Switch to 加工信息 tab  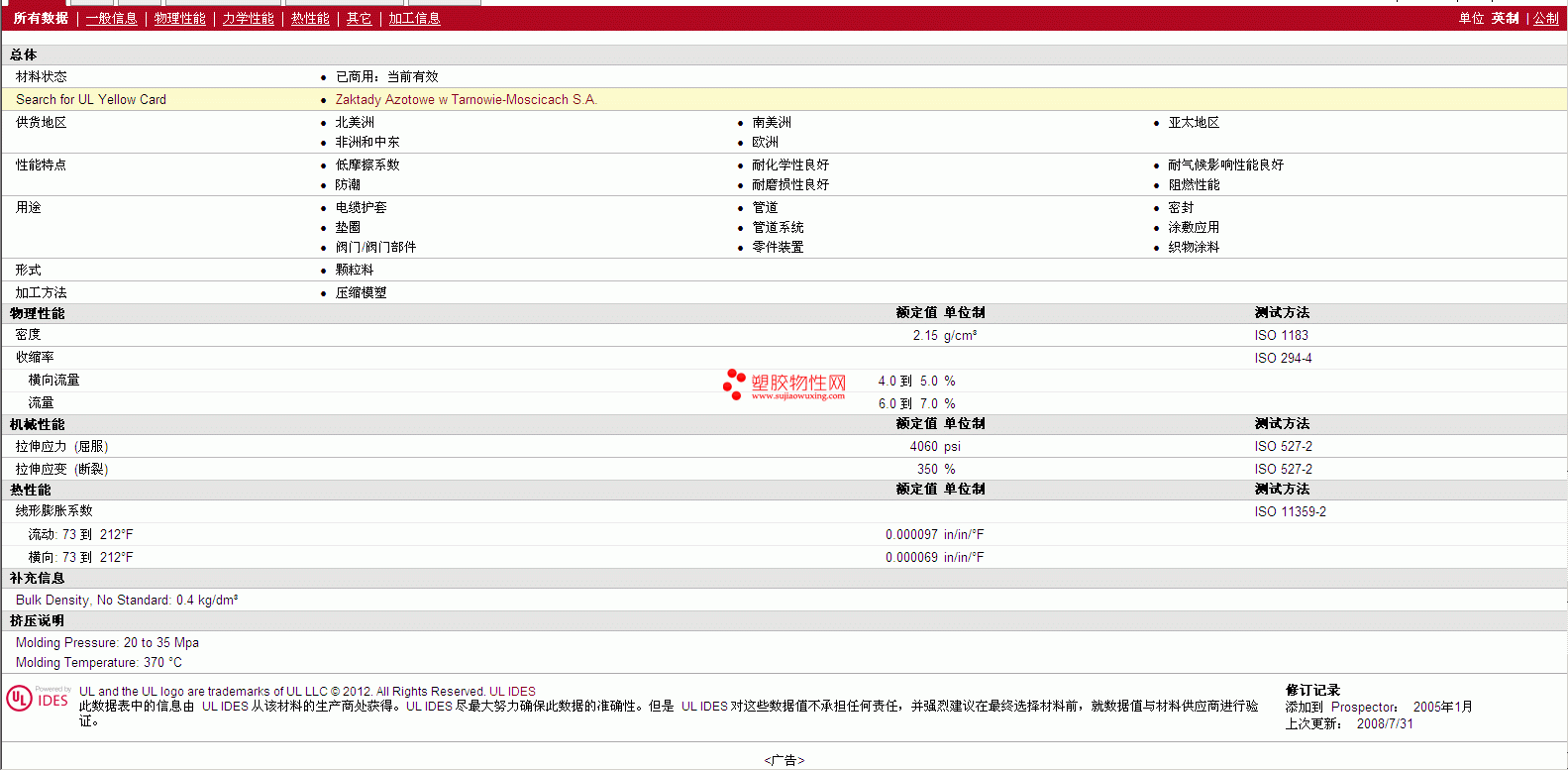[414, 18]
